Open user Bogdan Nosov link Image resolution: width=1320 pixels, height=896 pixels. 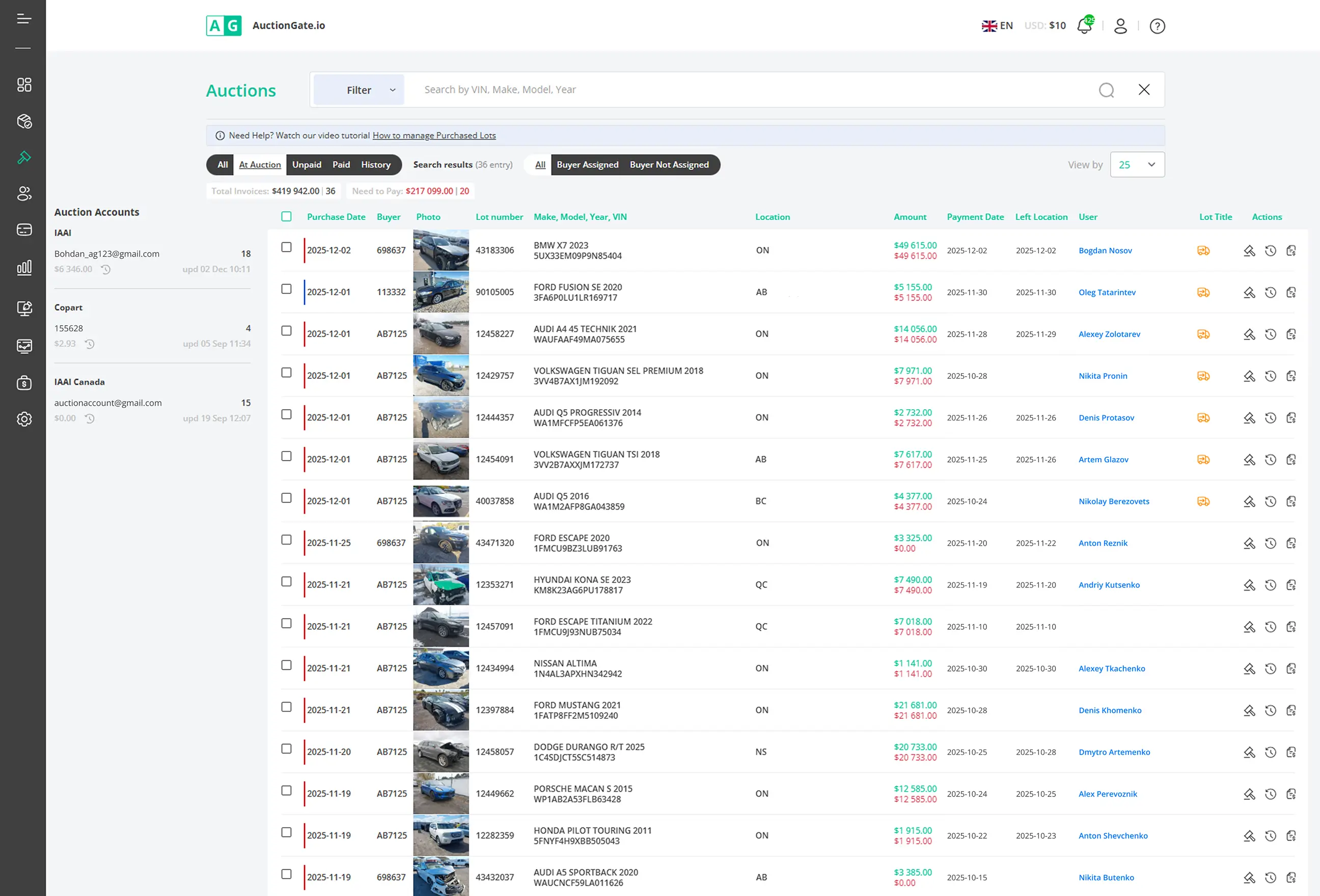coord(1105,250)
